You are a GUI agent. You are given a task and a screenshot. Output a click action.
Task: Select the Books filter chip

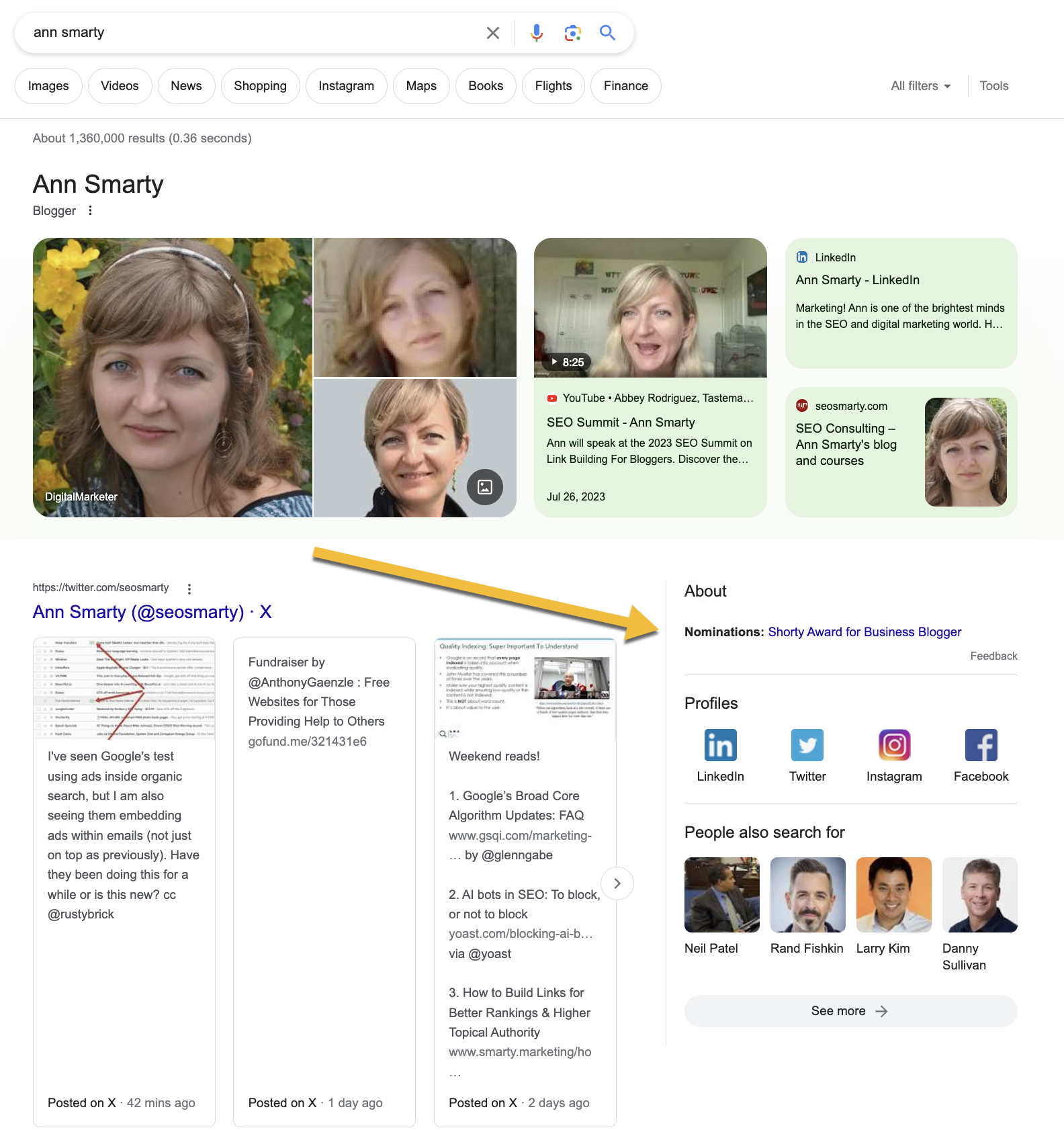(486, 86)
